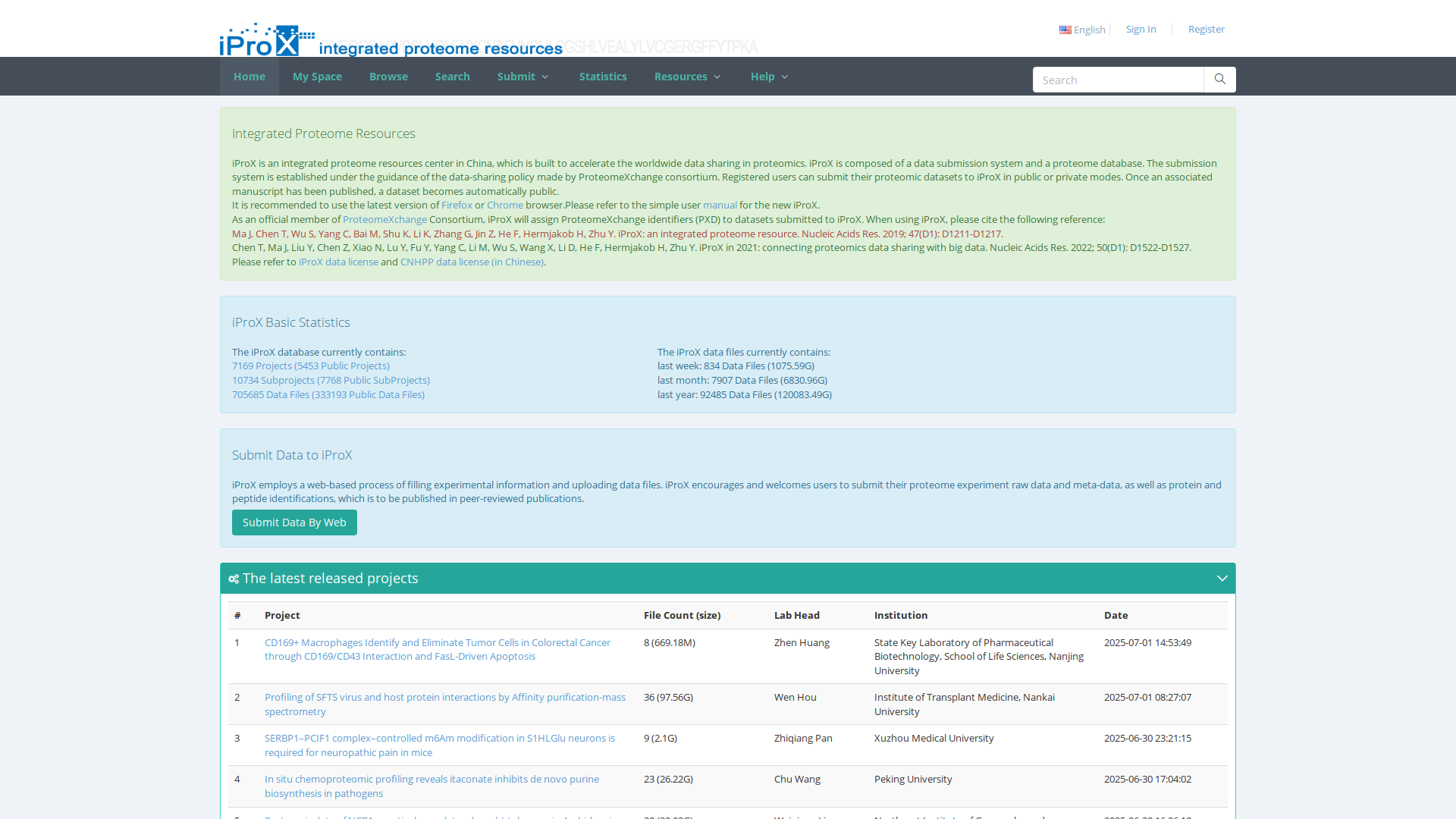Open My Space in the navigation bar
The image size is (1456, 819).
point(317,77)
